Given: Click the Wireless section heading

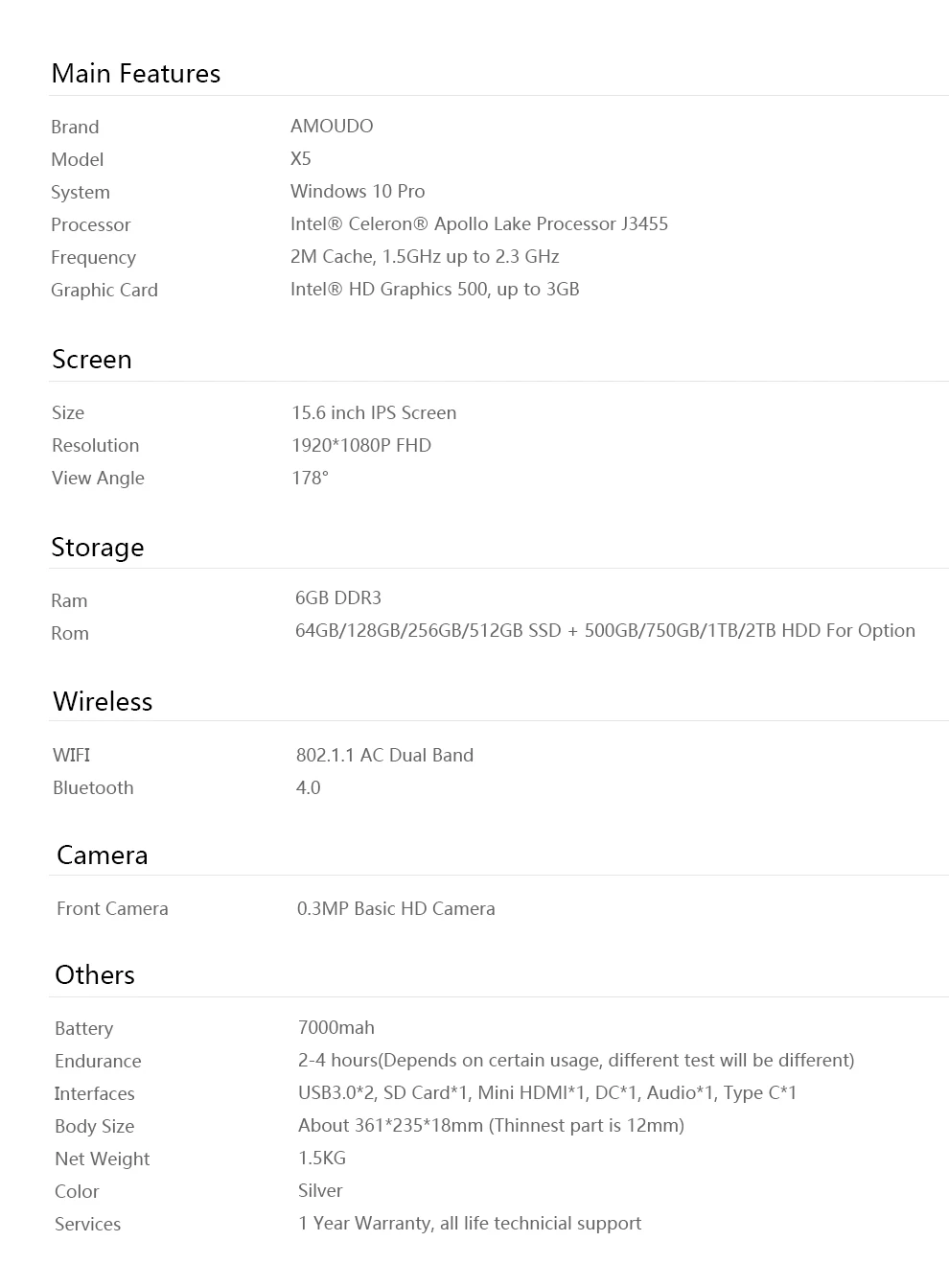Looking at the screenshot, I should click(x=103, y=702).
